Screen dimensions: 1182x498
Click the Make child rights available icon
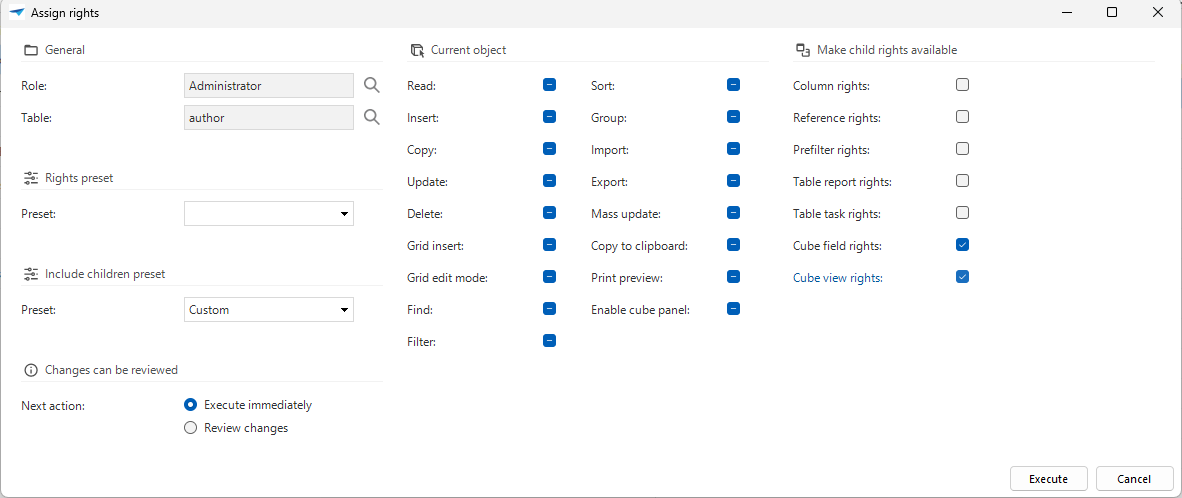click(802, 50)
